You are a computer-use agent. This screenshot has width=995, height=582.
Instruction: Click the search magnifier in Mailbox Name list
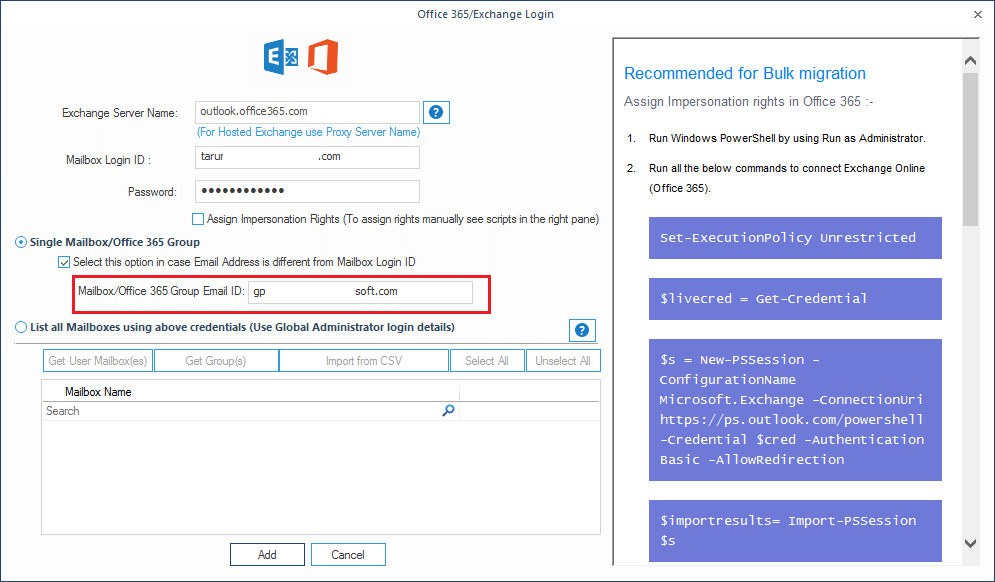[x=448, y=411]
